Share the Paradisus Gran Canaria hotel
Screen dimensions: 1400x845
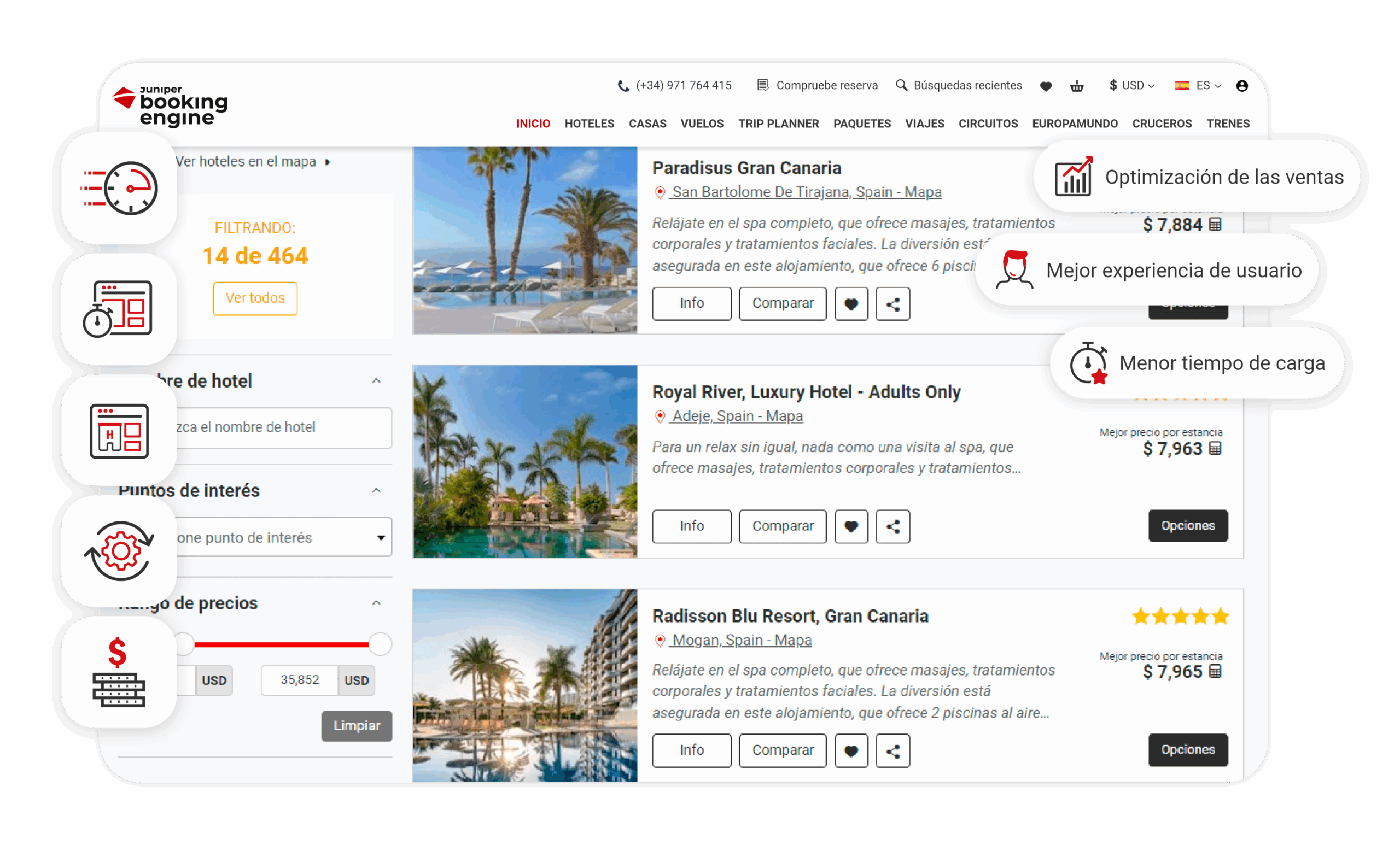tap(892, 304)
